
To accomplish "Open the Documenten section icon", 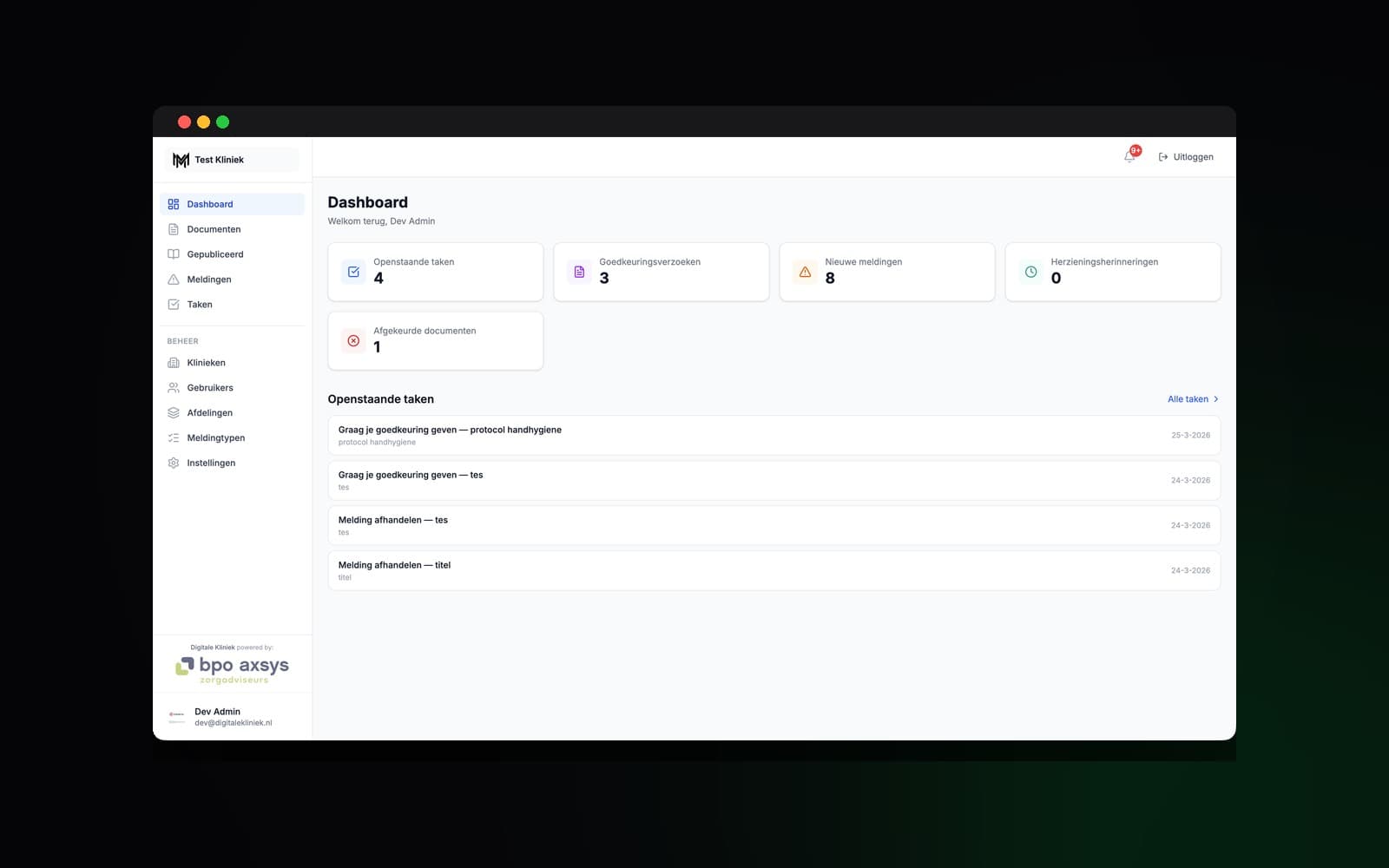I will [174, 228].
